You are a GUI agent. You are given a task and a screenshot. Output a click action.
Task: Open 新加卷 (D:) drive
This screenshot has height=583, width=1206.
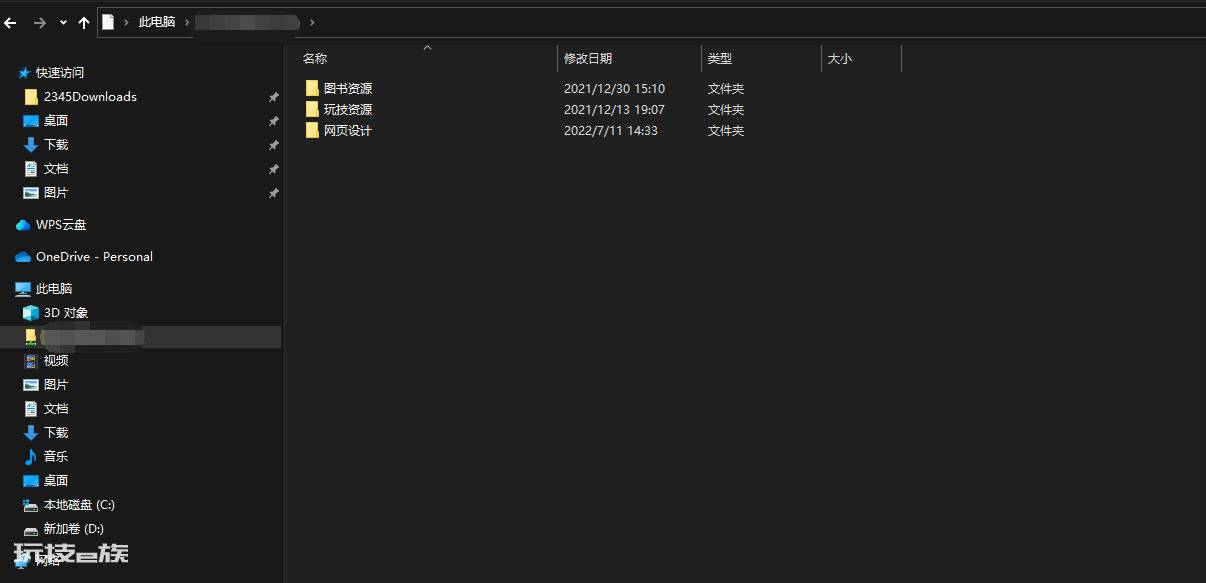73,528
